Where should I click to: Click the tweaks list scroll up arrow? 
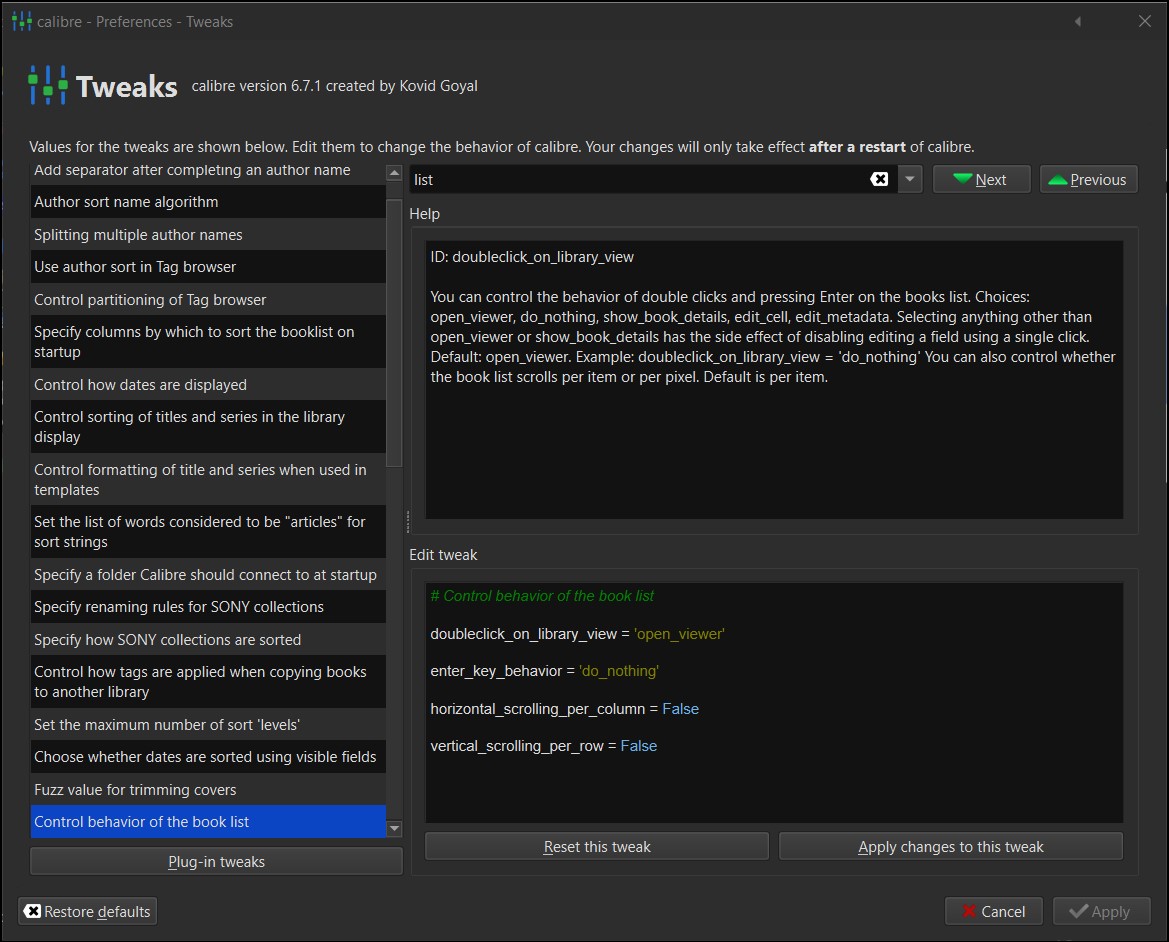click(394, 173)
